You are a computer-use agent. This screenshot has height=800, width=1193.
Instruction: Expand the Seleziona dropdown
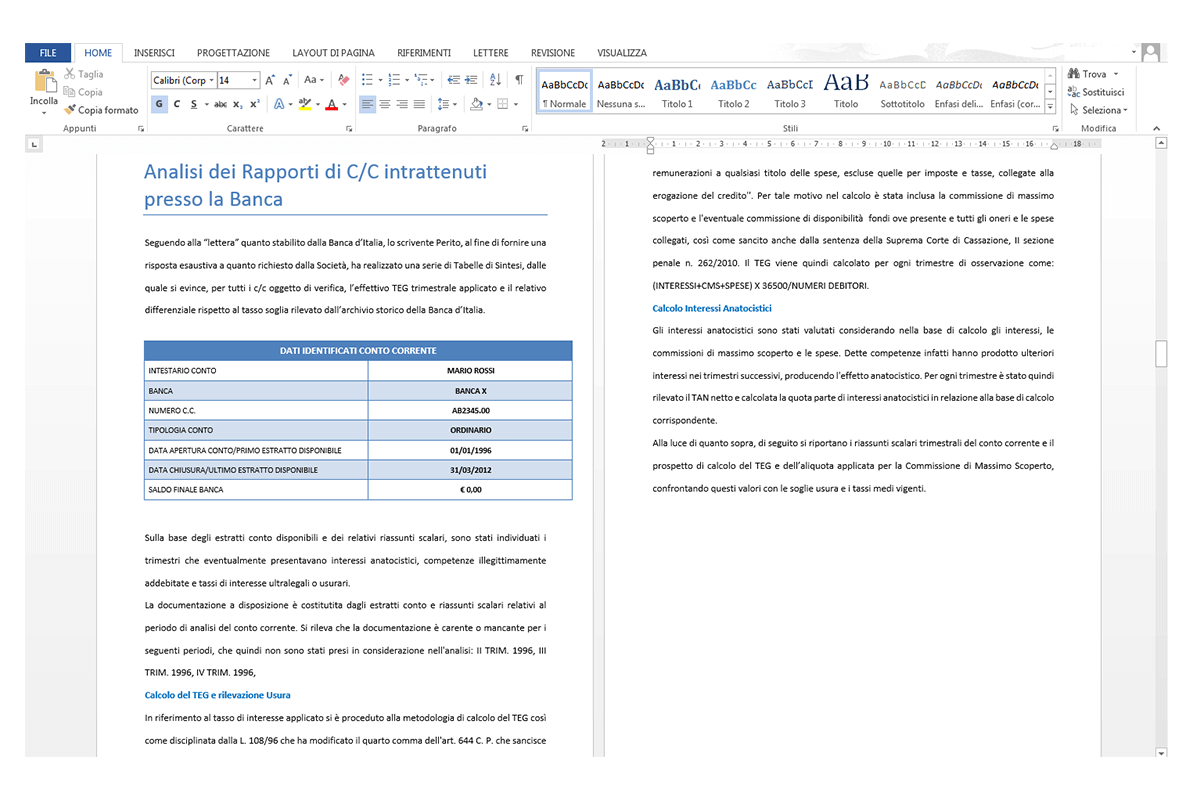pos(1098,110)
